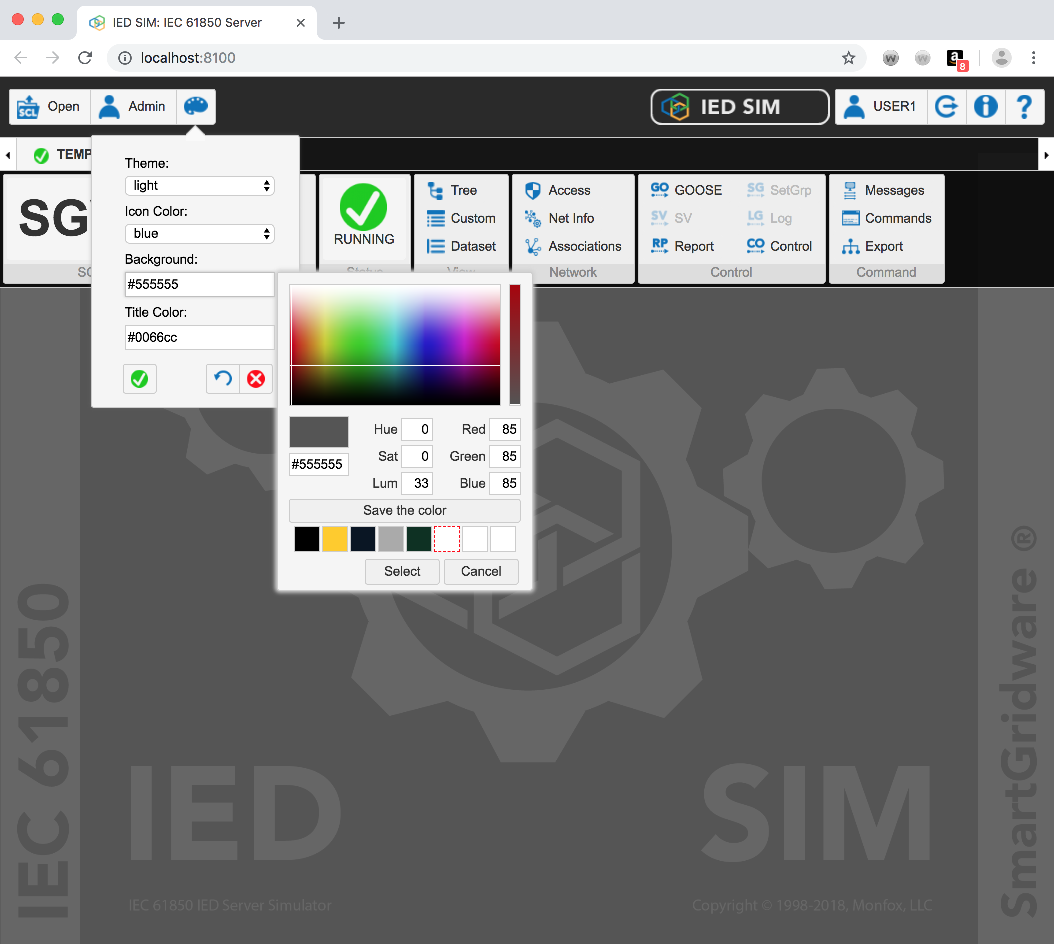Open SetGrp control

(x=779, y=190)
